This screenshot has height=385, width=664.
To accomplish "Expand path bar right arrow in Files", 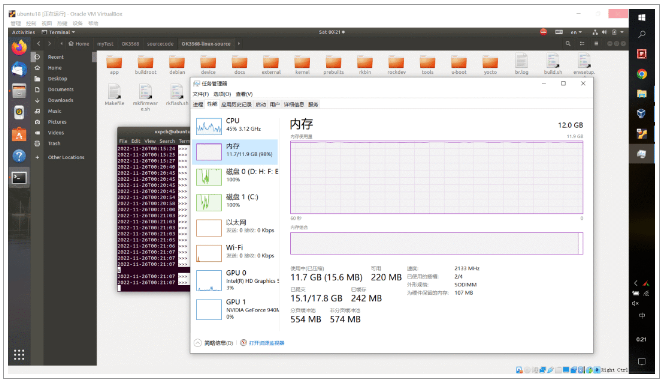I will [x=239, y=44].
